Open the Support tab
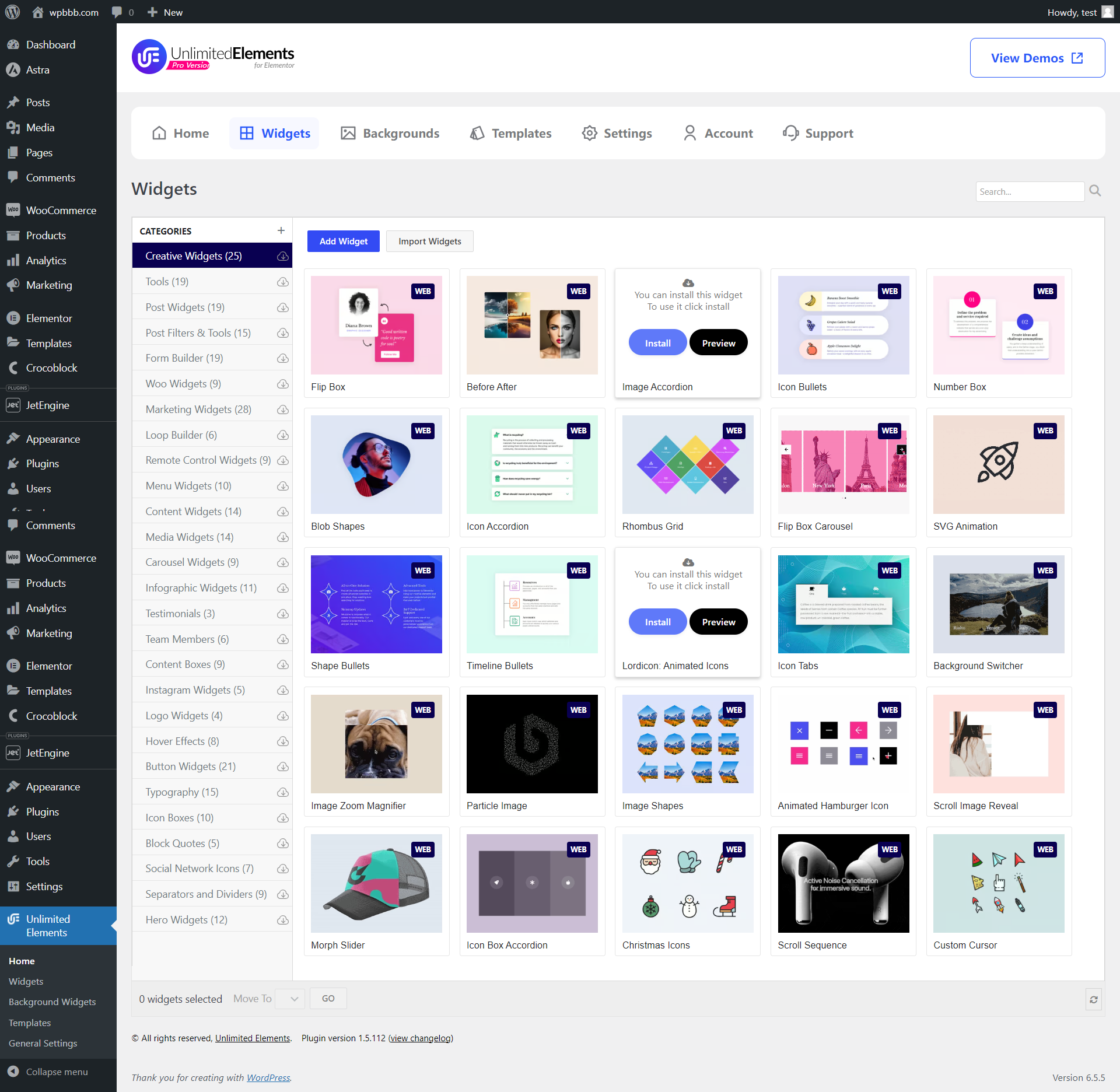1120x1092 pixels. pos(818,133)
